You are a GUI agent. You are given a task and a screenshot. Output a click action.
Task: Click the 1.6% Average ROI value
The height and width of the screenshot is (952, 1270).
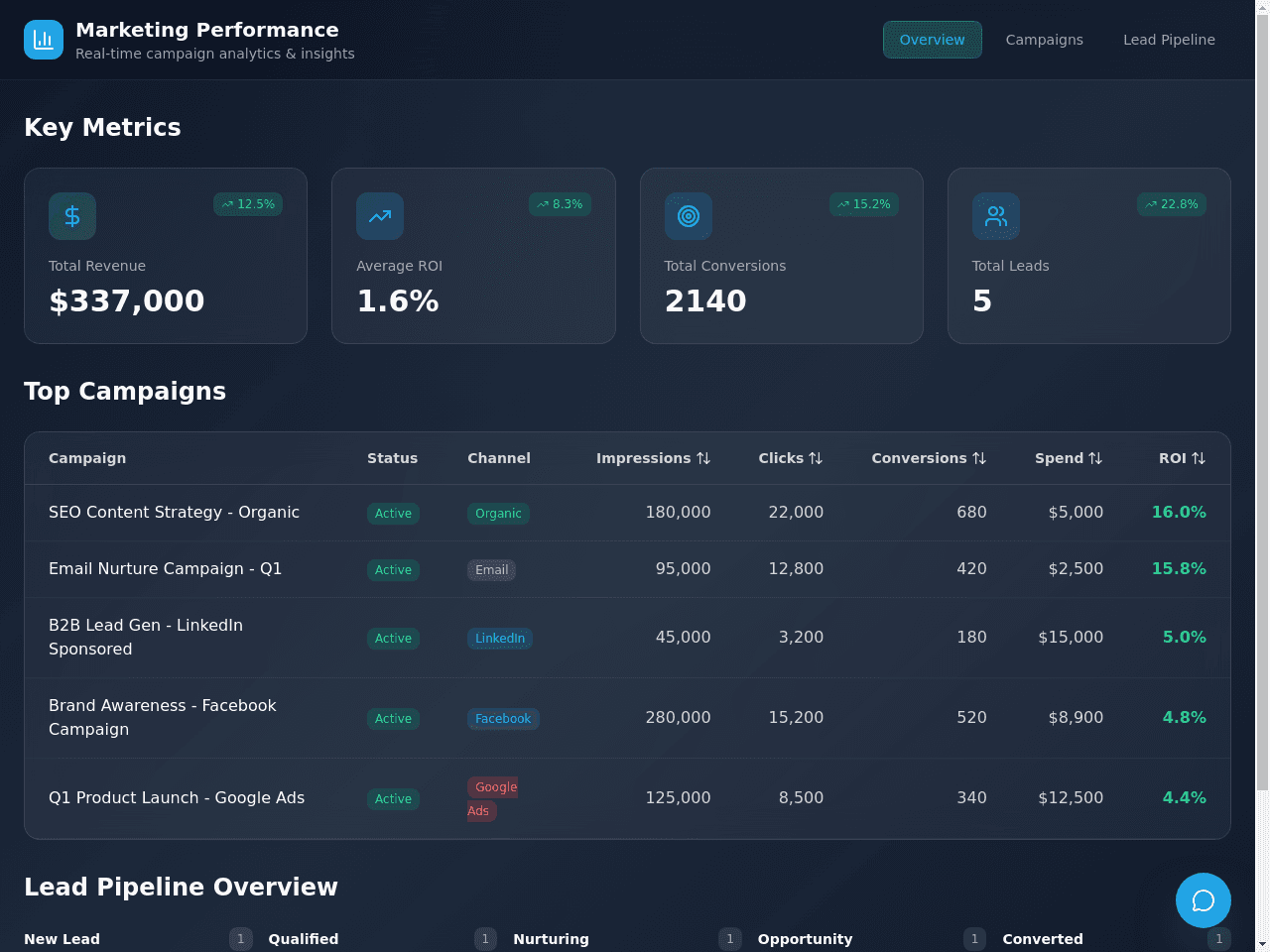(398, 300)
